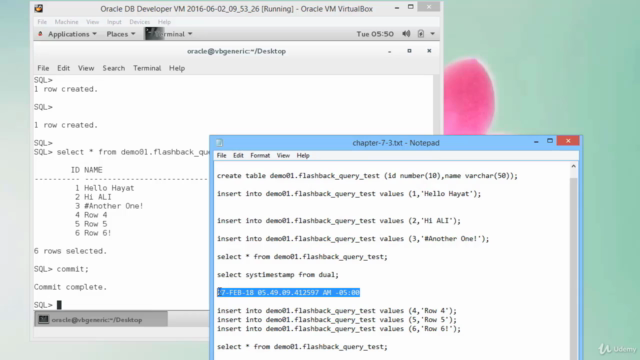Maximize the inner terminal window
This screenshot has height=360, width=640.
[409, 51]
